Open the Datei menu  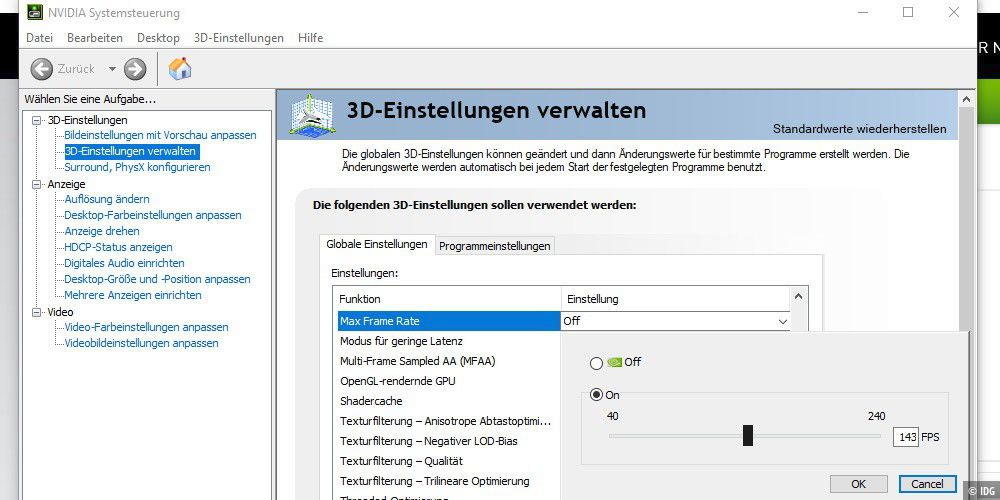40,38
